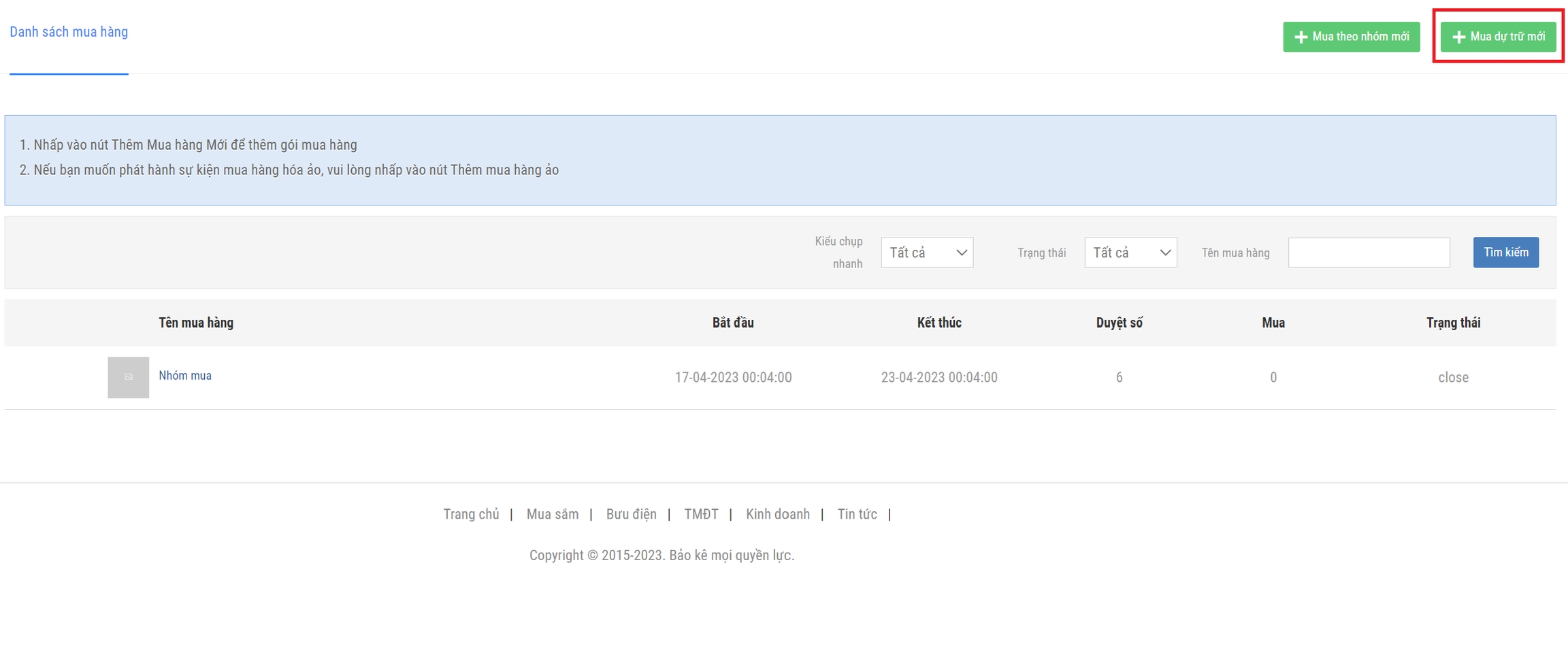The width and height of the screenshot is (1568, 650).
Task: Open Kinh doanh footer link
Action: 777,514
